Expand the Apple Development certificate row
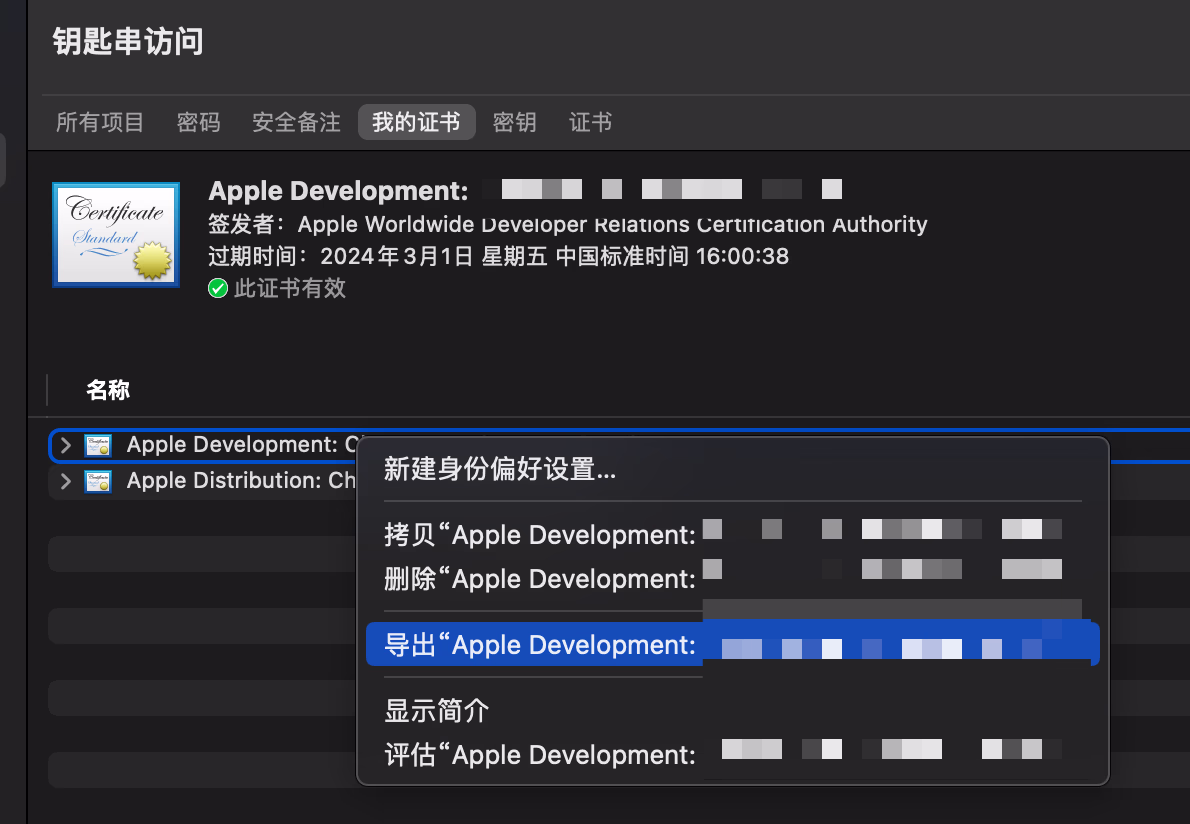 tap(66, 445)
